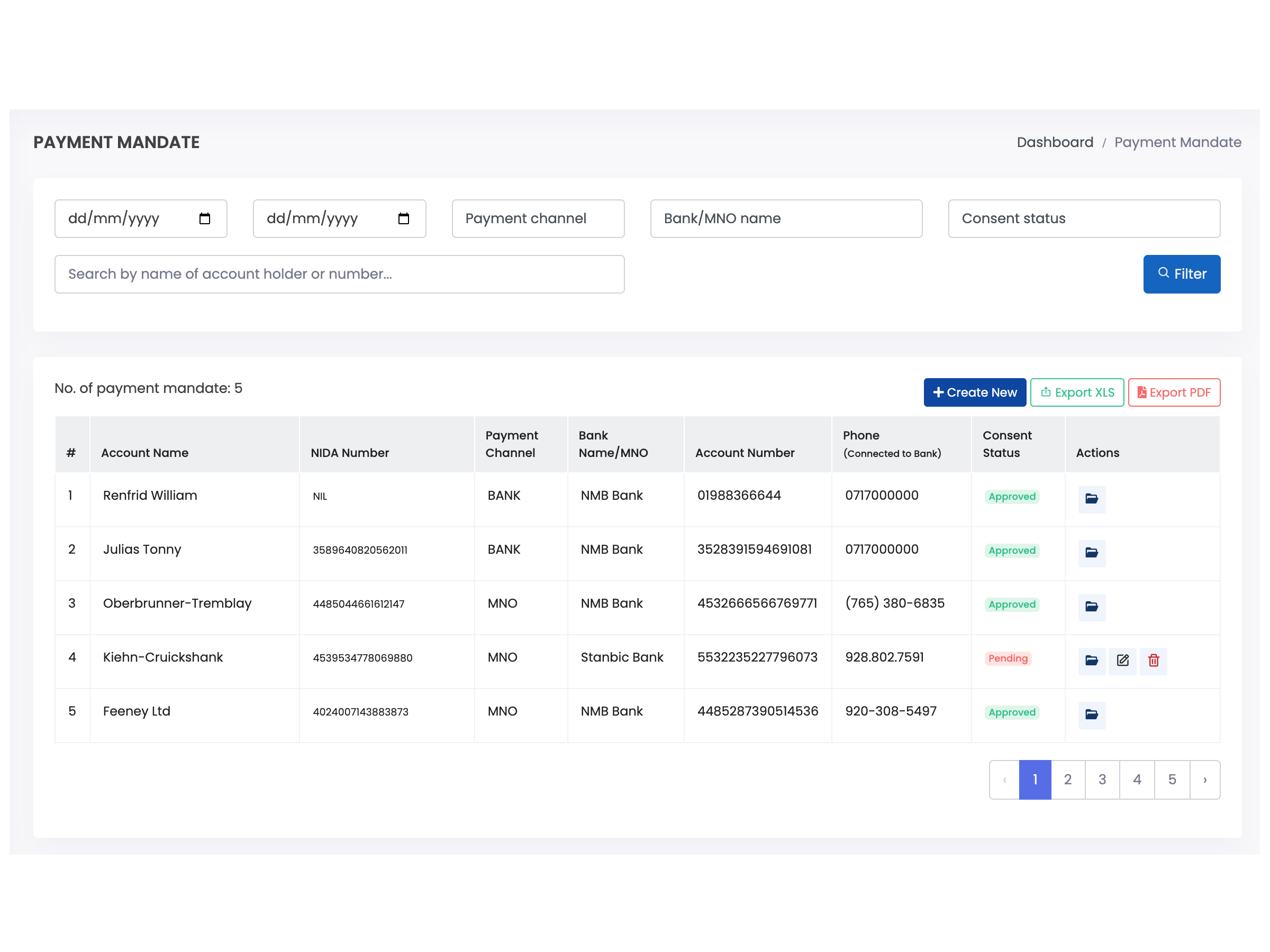This screenshot has height=952, width=1270.
Task: Edit the Kiehn-Cruickshank mandate
Action: click(x=1122, y=661)
